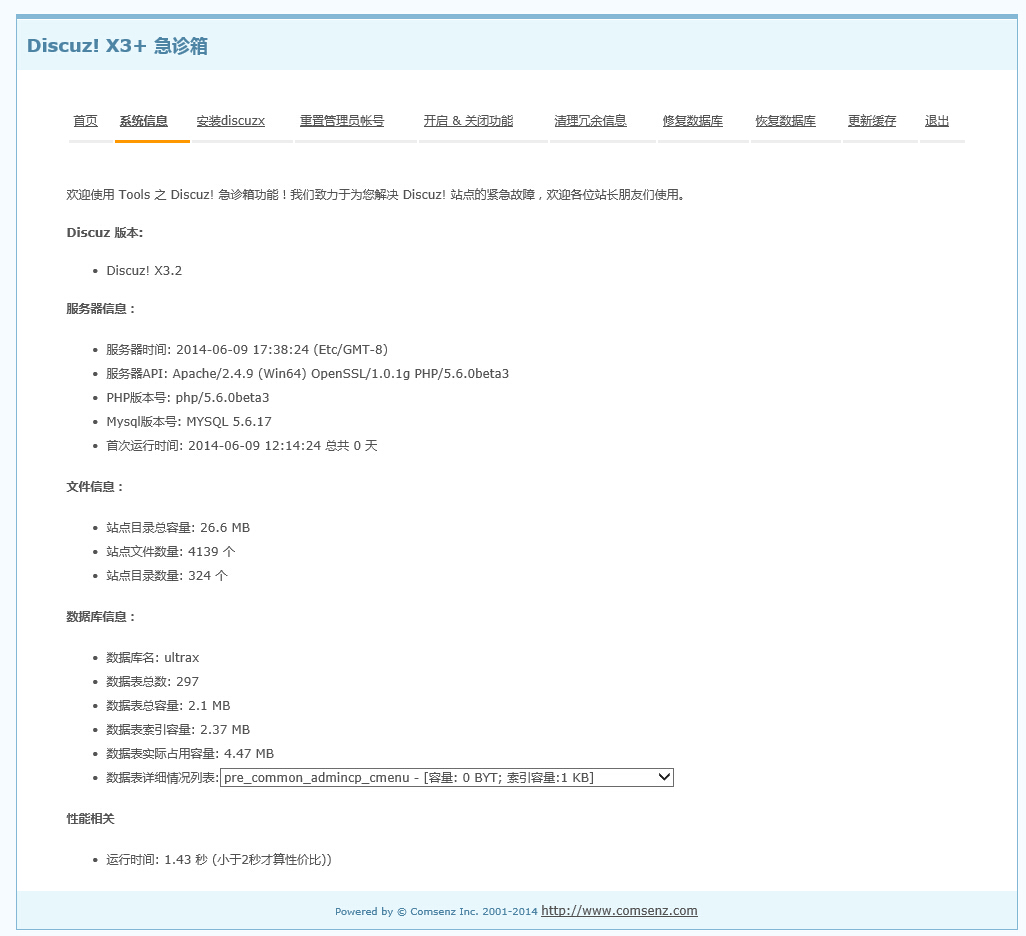
Task: Switch to 开启 & 关闭功能 tab
Action: tap(469, 121)
